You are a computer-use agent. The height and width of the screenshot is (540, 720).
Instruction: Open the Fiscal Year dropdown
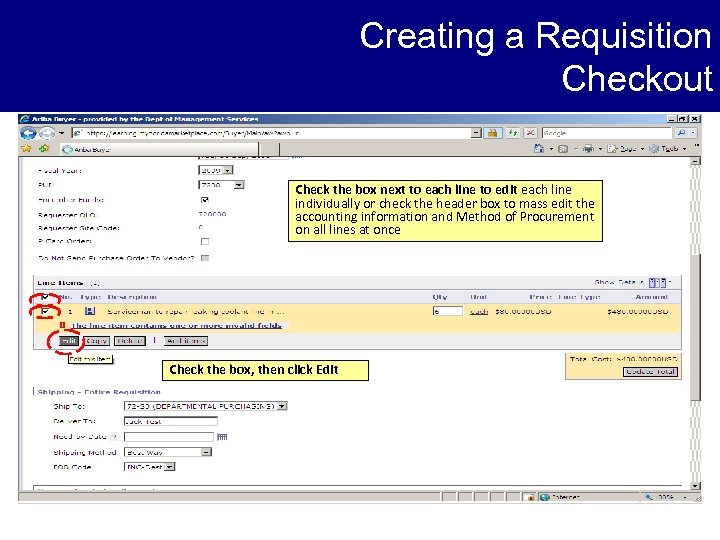216,170
